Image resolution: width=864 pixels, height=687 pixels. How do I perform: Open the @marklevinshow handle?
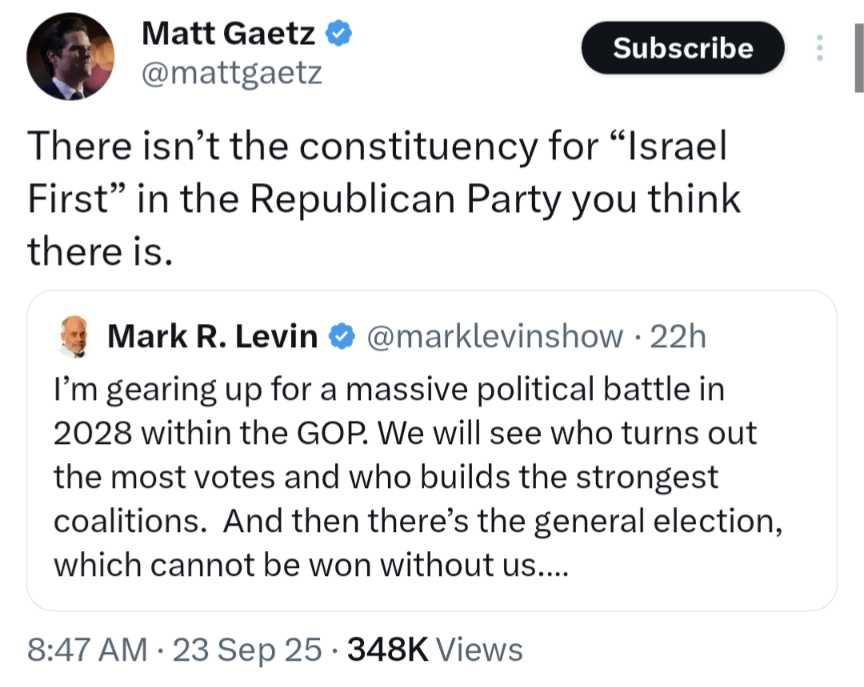pyautogui.click(x=495, y=337)
